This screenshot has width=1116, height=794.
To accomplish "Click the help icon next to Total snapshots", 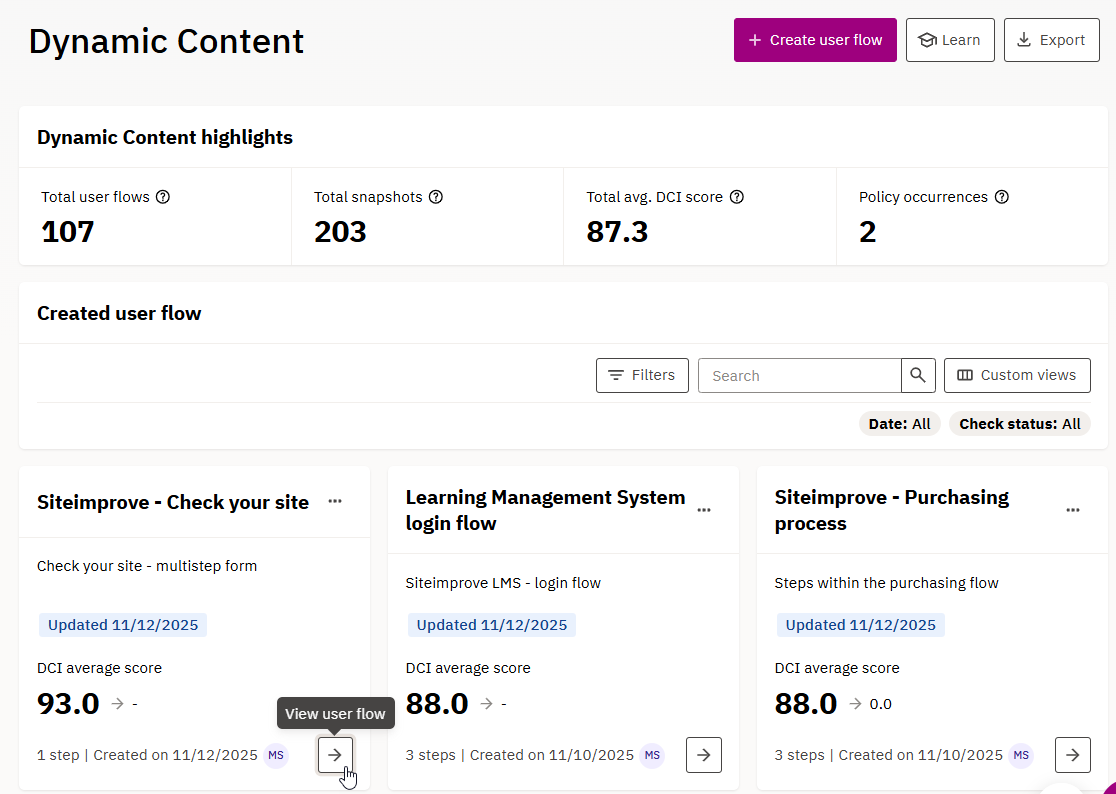I will (436, 197).
